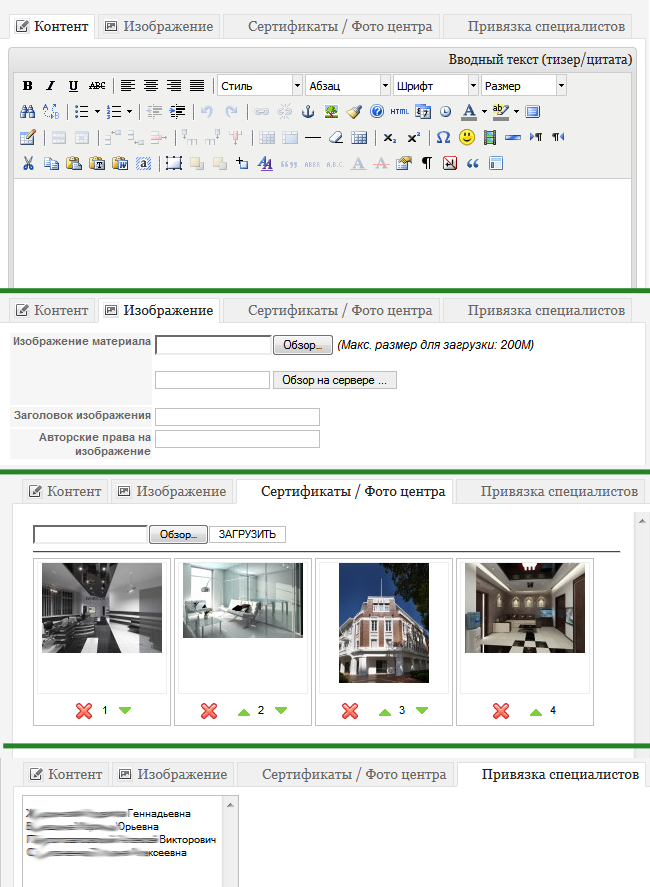The width and height of the screenshot is (650, 887).
Task: Select the specialist ending in Викторович
Action: (121, 839)
